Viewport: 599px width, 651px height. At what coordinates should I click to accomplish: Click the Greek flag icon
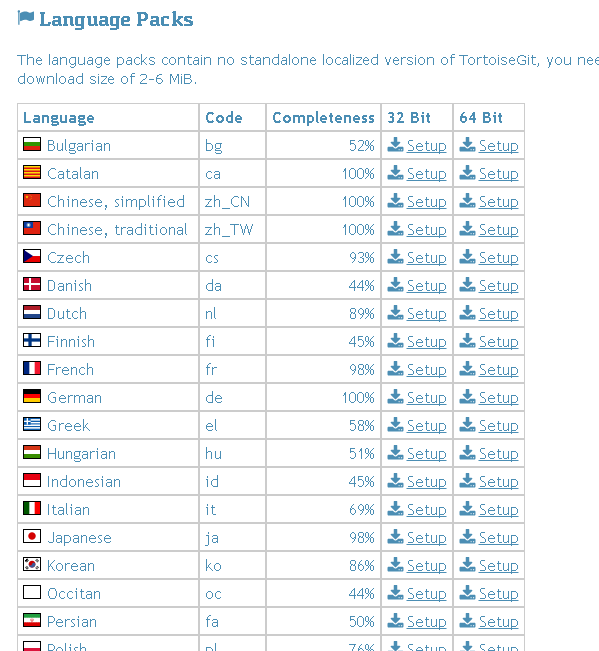32,424
